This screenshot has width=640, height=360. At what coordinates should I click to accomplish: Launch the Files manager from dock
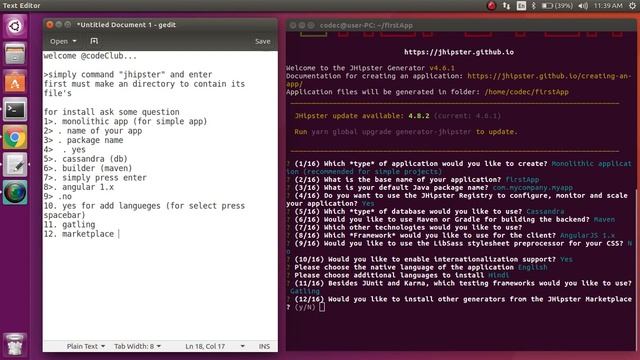(x=15, y=54)
